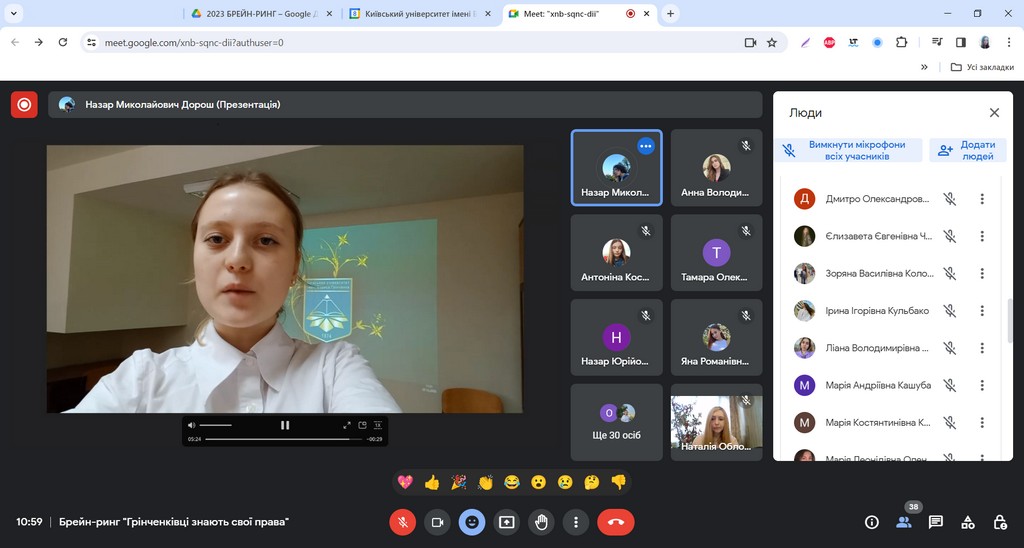Image resolution: width=1024 pixels, height=548 pixels.
Task: Toggle the raise hand button
Action: 541,522
